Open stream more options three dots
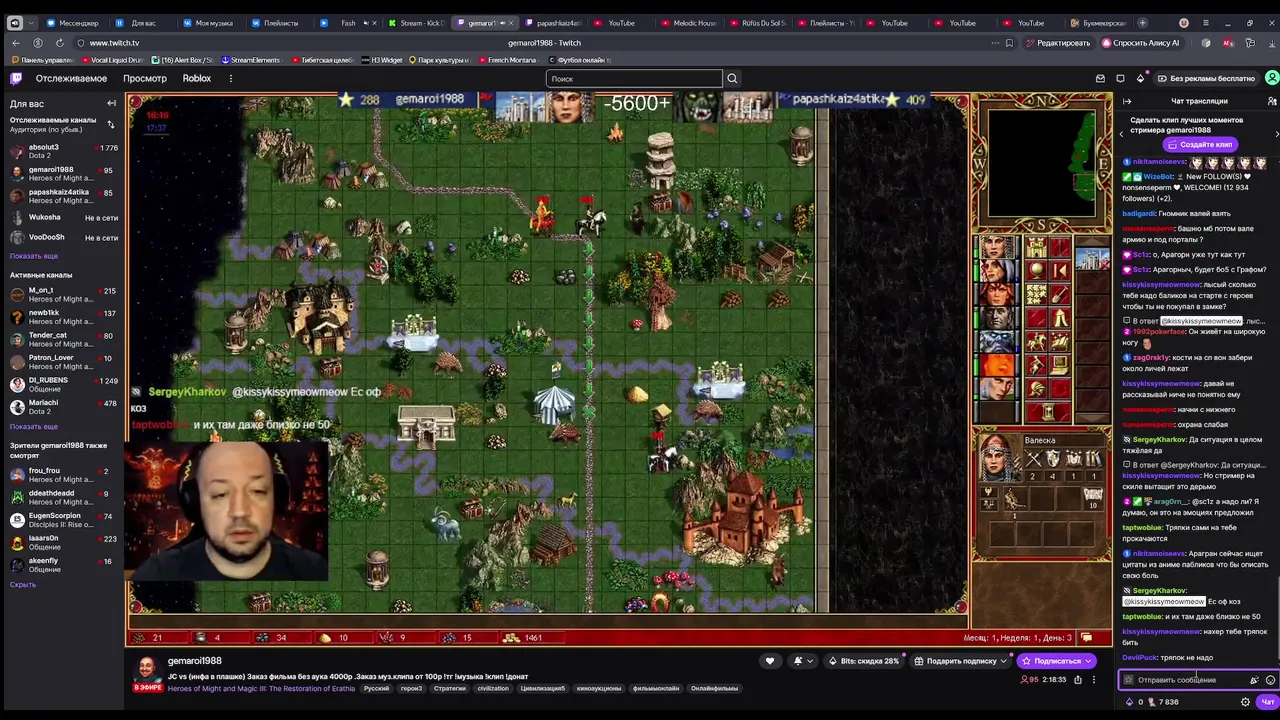This screenshot has width=1280, height=720. [1093, 680]
